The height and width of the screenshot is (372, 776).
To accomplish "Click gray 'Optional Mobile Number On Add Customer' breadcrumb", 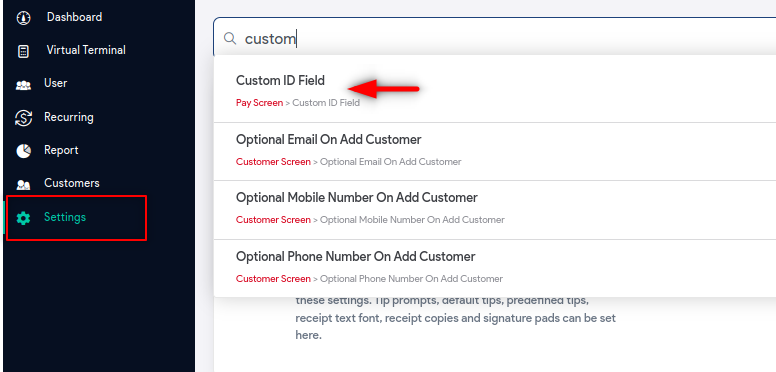I will (412, 220).
